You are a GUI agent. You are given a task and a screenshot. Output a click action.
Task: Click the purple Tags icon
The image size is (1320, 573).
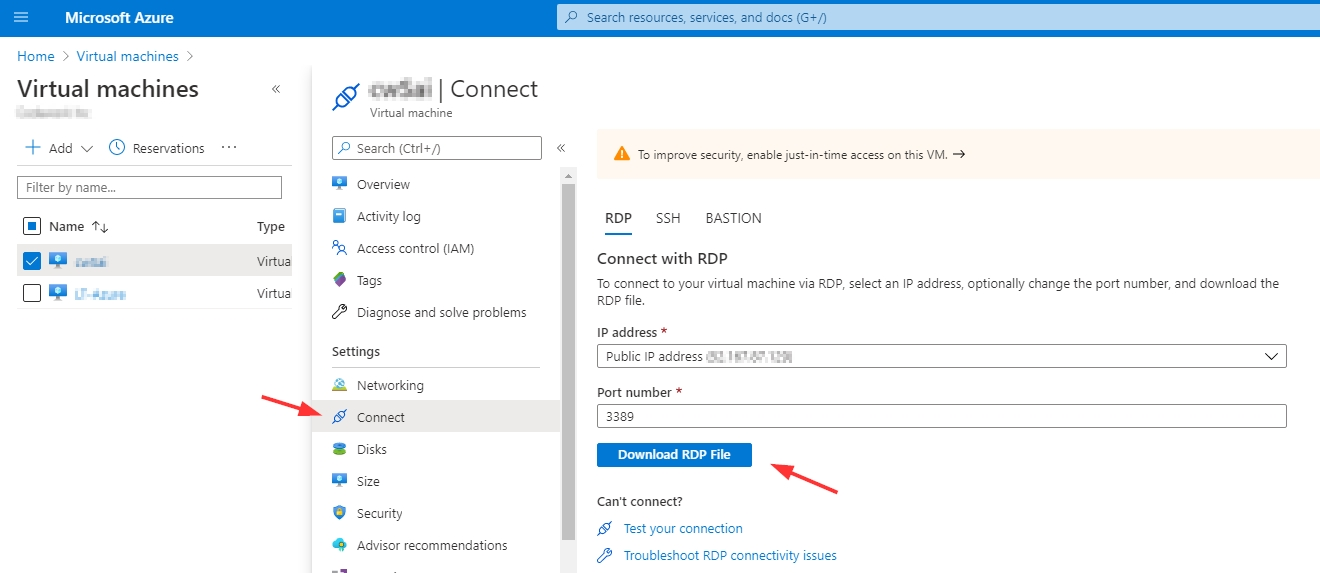click(x=340, y=280)
